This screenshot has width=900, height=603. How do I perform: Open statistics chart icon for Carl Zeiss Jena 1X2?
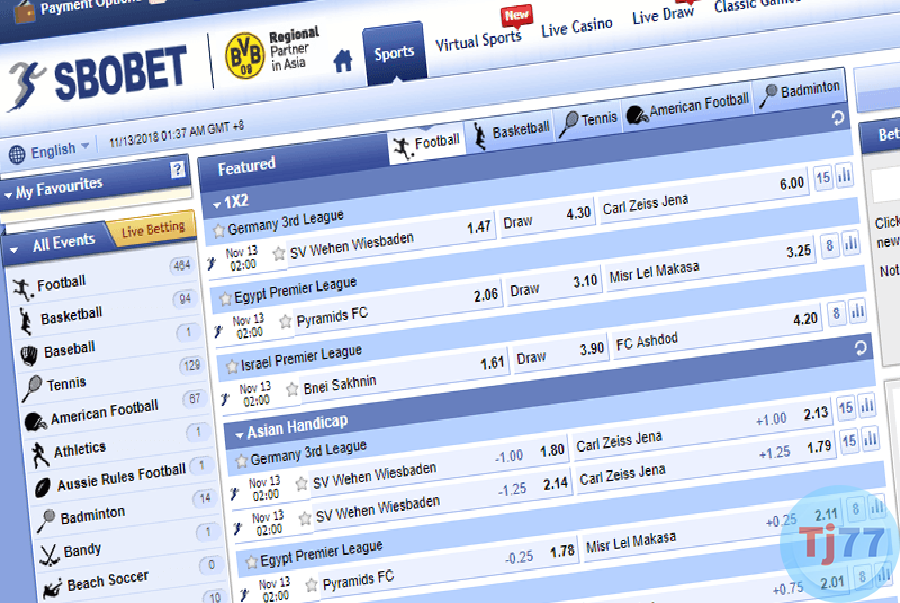coord(844,177)
